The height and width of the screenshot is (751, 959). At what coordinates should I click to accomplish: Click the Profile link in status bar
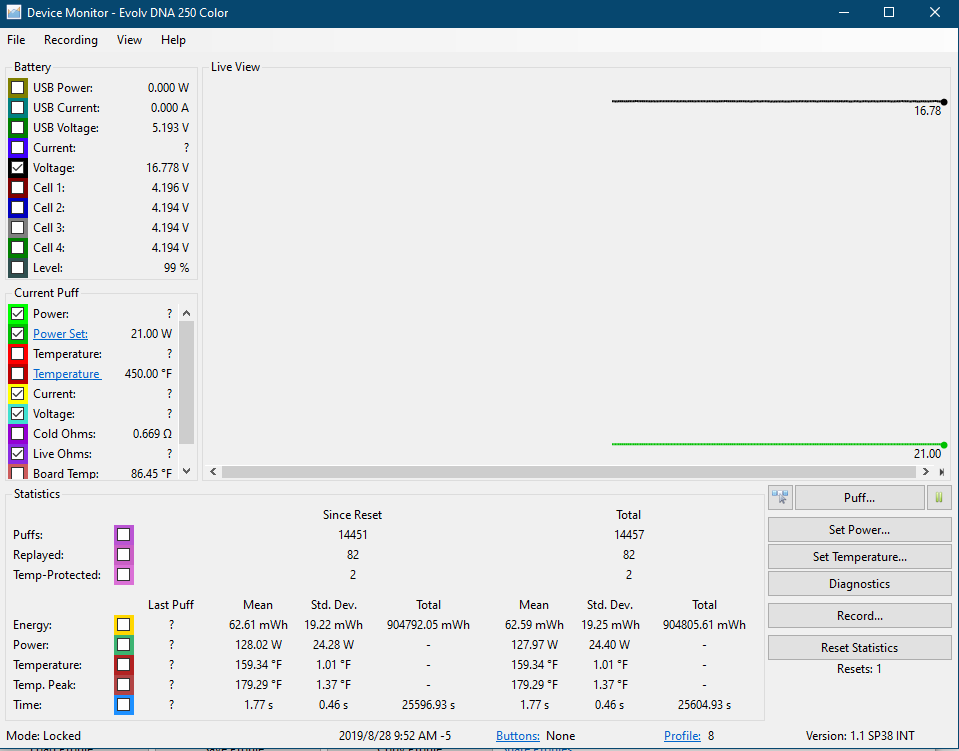pos(682,736)
